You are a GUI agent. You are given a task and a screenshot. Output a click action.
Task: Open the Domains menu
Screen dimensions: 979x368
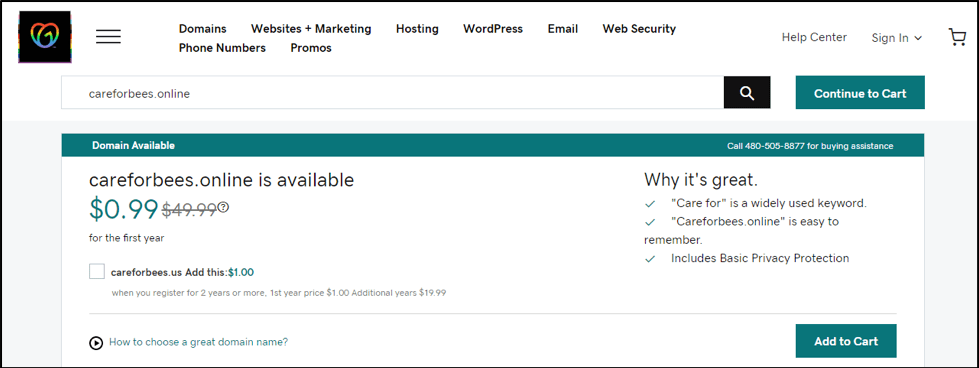pyautogui.click(x=202, y=29)
